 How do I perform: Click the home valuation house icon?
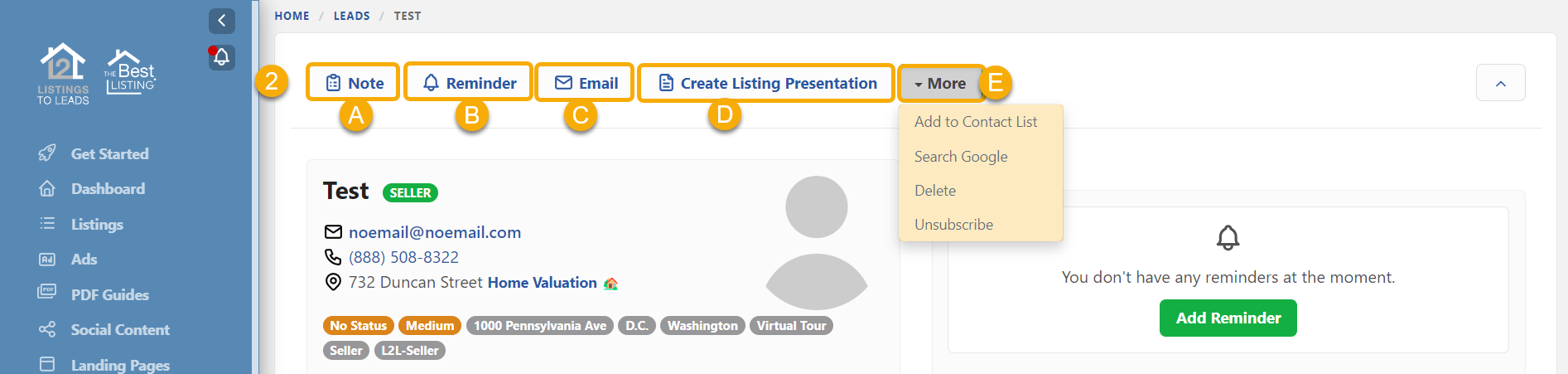pos(611,284)
